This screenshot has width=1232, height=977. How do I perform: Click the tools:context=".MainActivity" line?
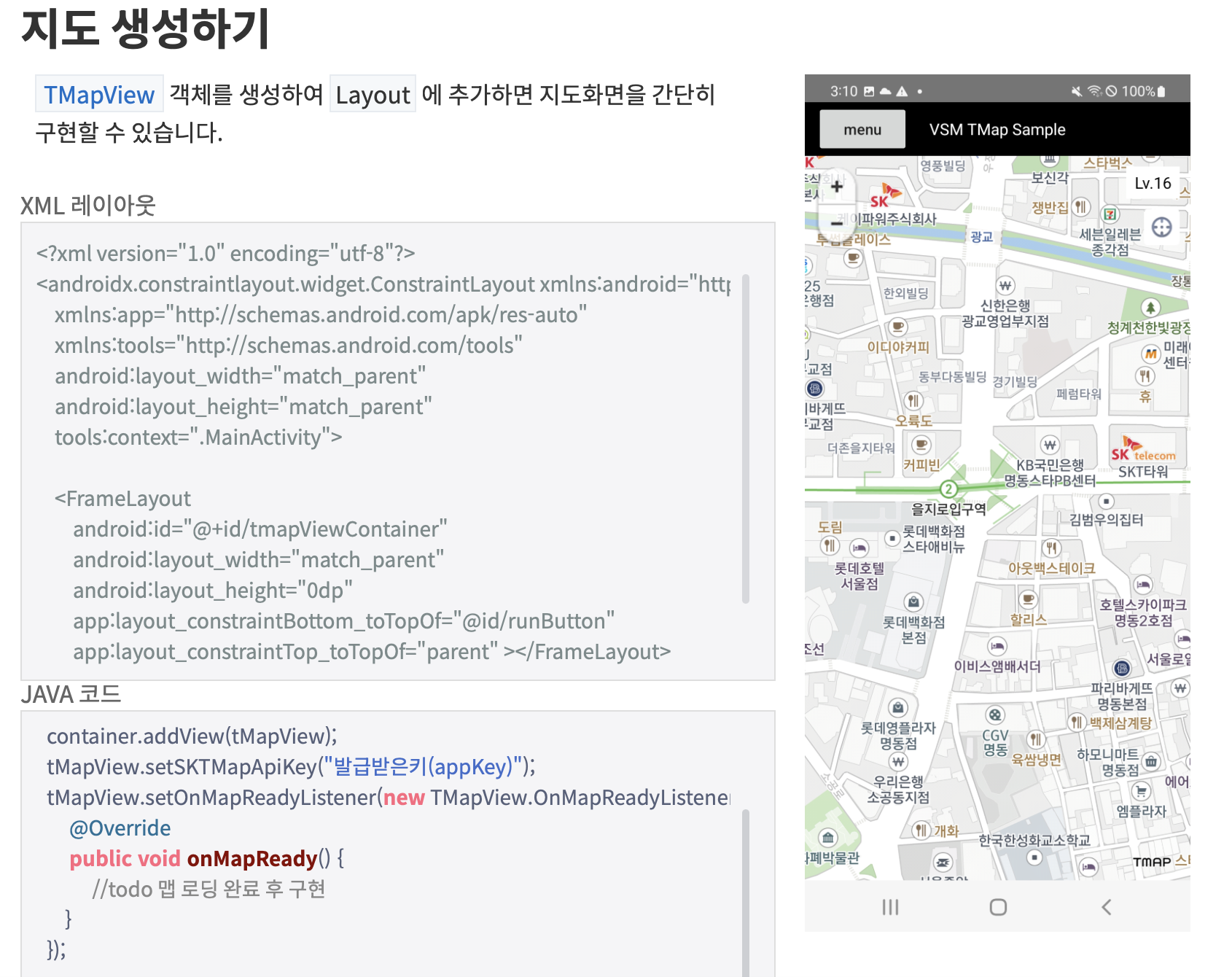click(x=198, y=437)
